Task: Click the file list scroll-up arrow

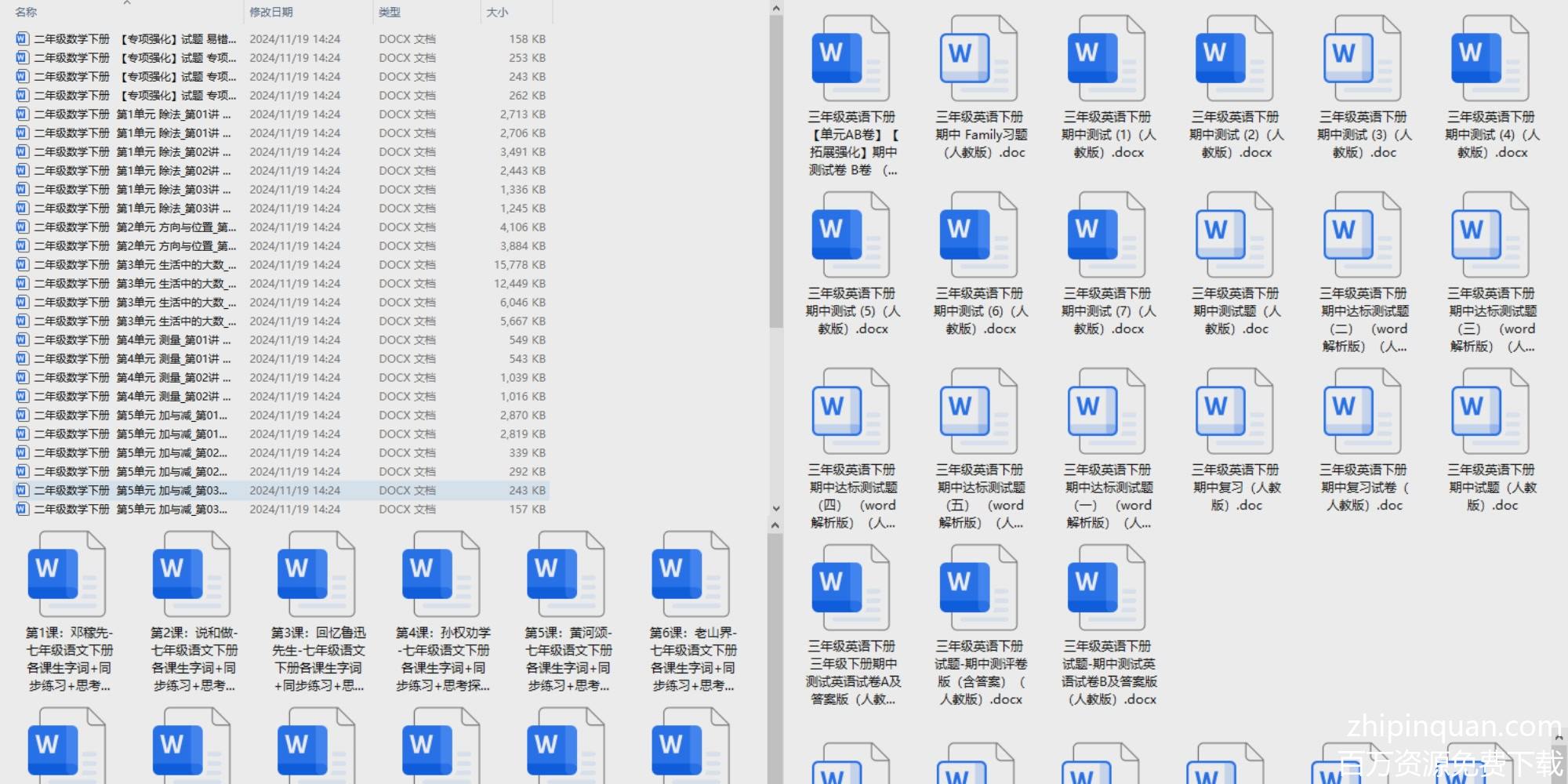Action: point(775,9)
